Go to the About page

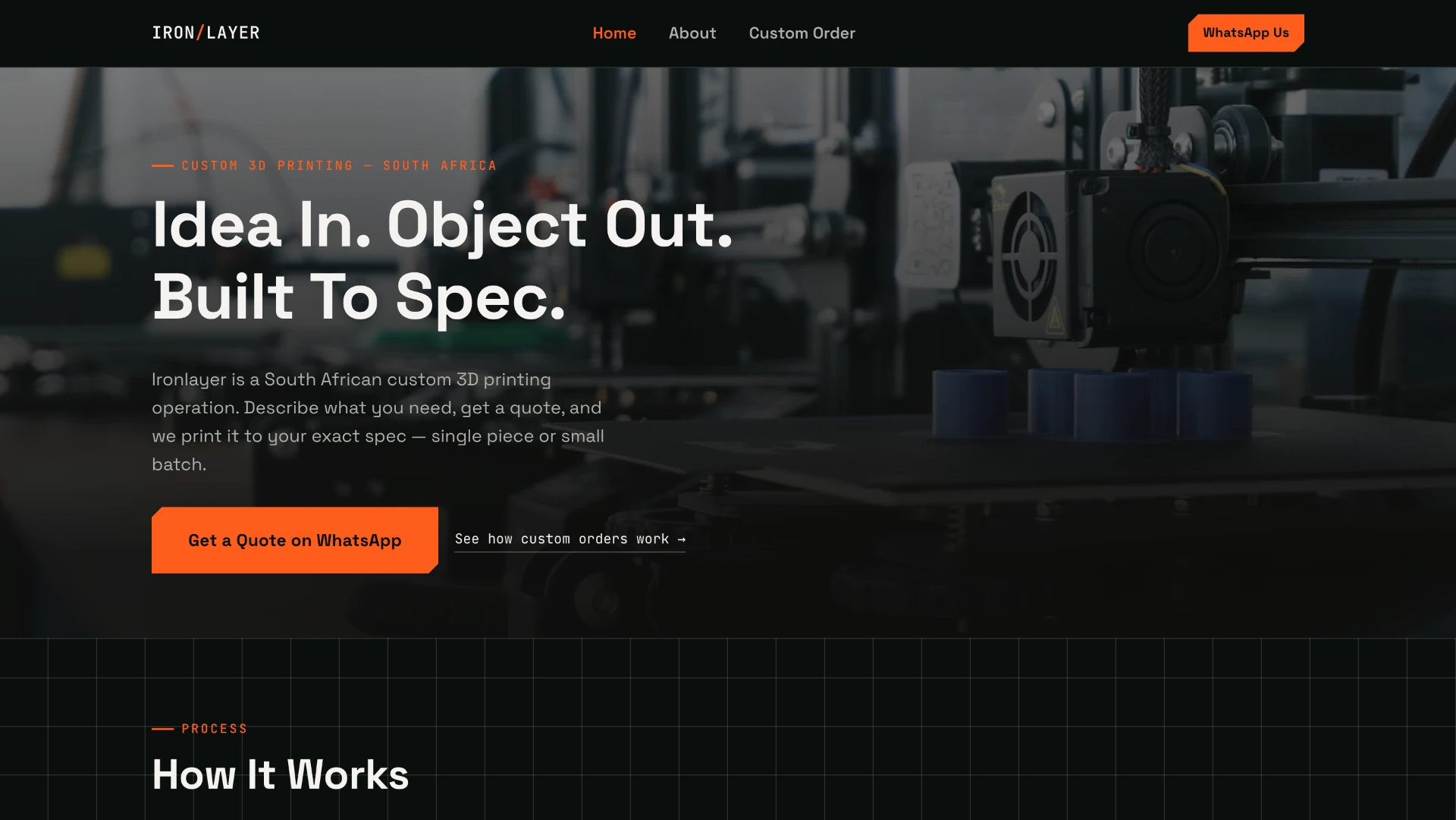(x=692, y=33)
